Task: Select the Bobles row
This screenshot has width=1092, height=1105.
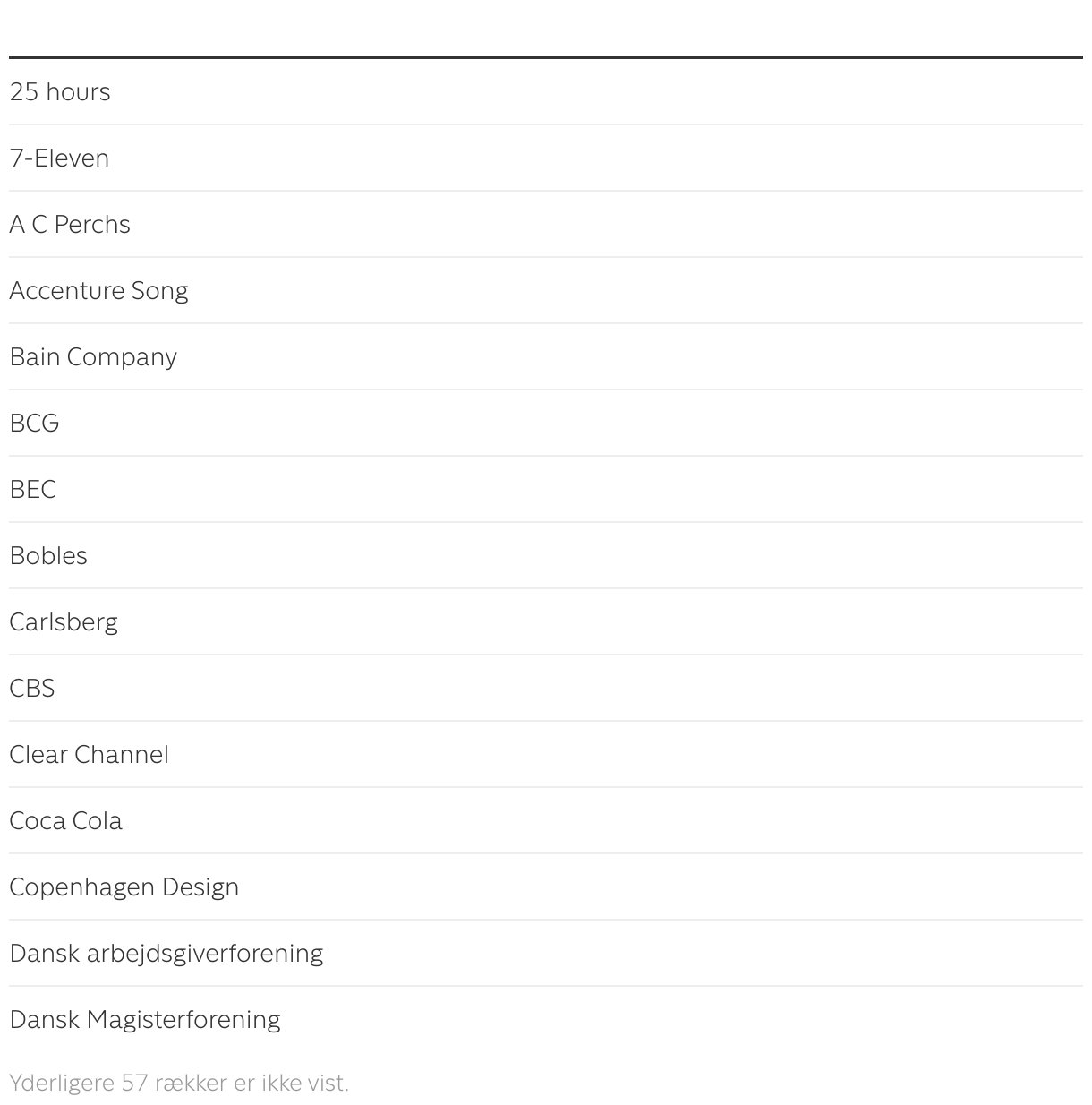Action: [48, 555]
